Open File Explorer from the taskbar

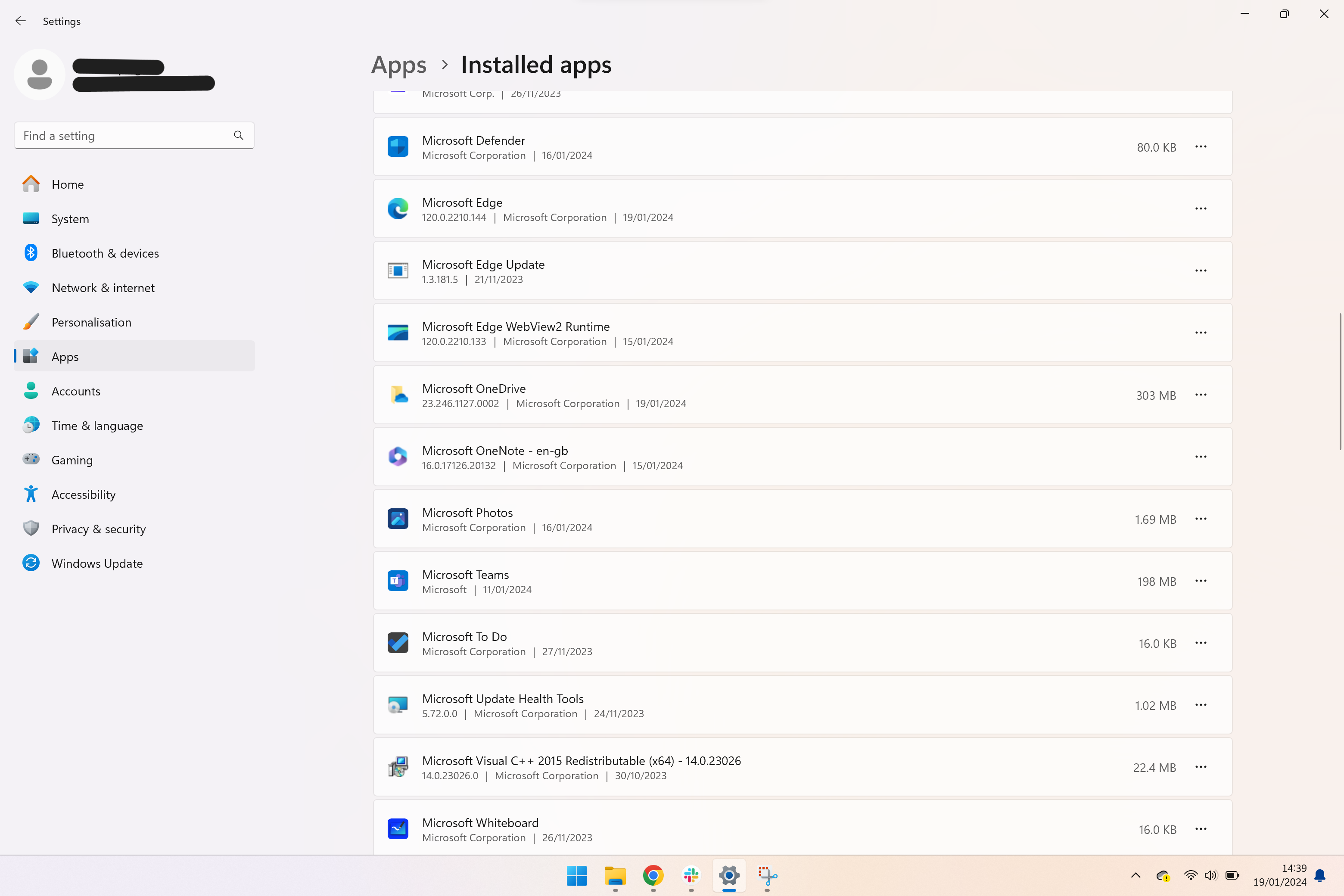point(615,875)
